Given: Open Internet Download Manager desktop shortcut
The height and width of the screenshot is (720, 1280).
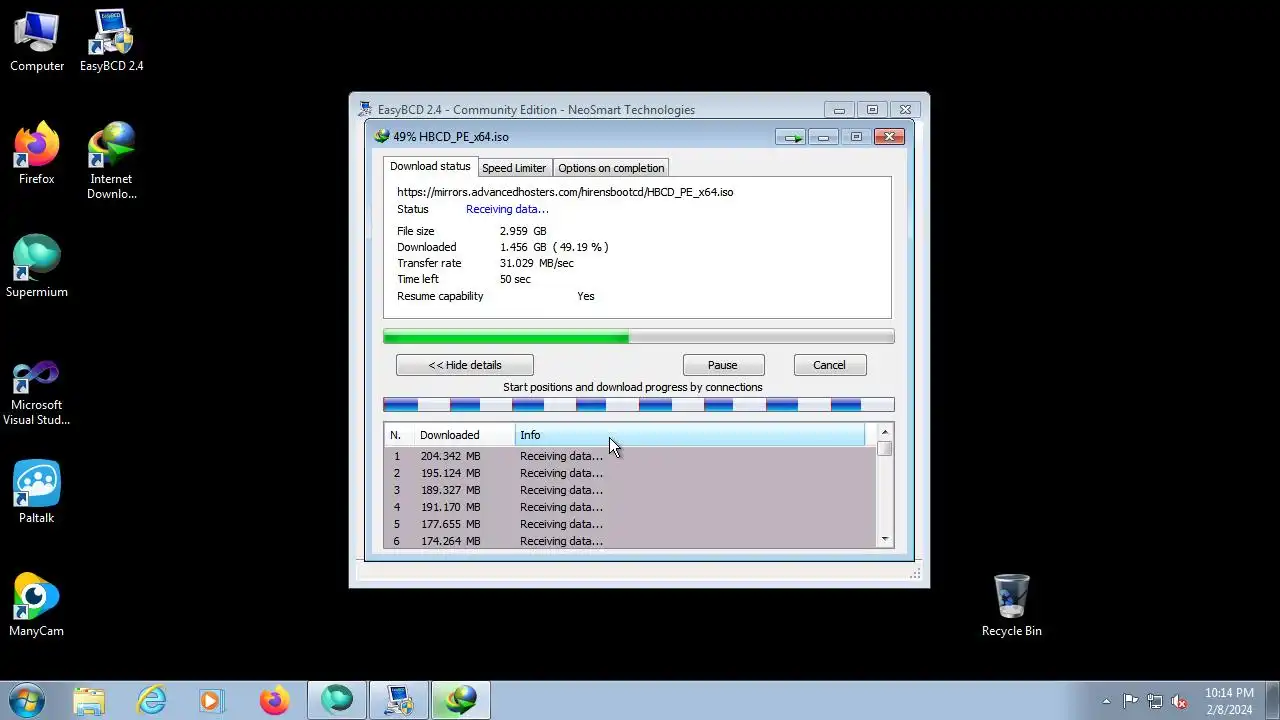Looking at the screenshot, I should [111, 161].
